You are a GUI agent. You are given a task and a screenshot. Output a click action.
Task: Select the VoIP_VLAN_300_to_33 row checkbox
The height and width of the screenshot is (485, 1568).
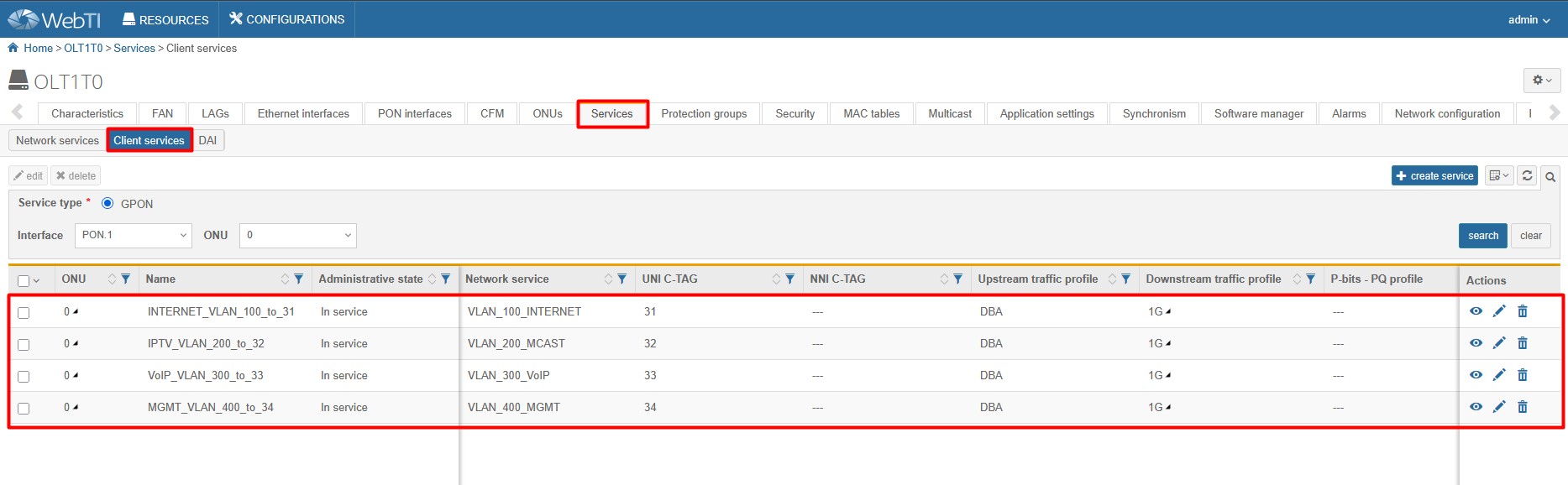click(24, 376)
